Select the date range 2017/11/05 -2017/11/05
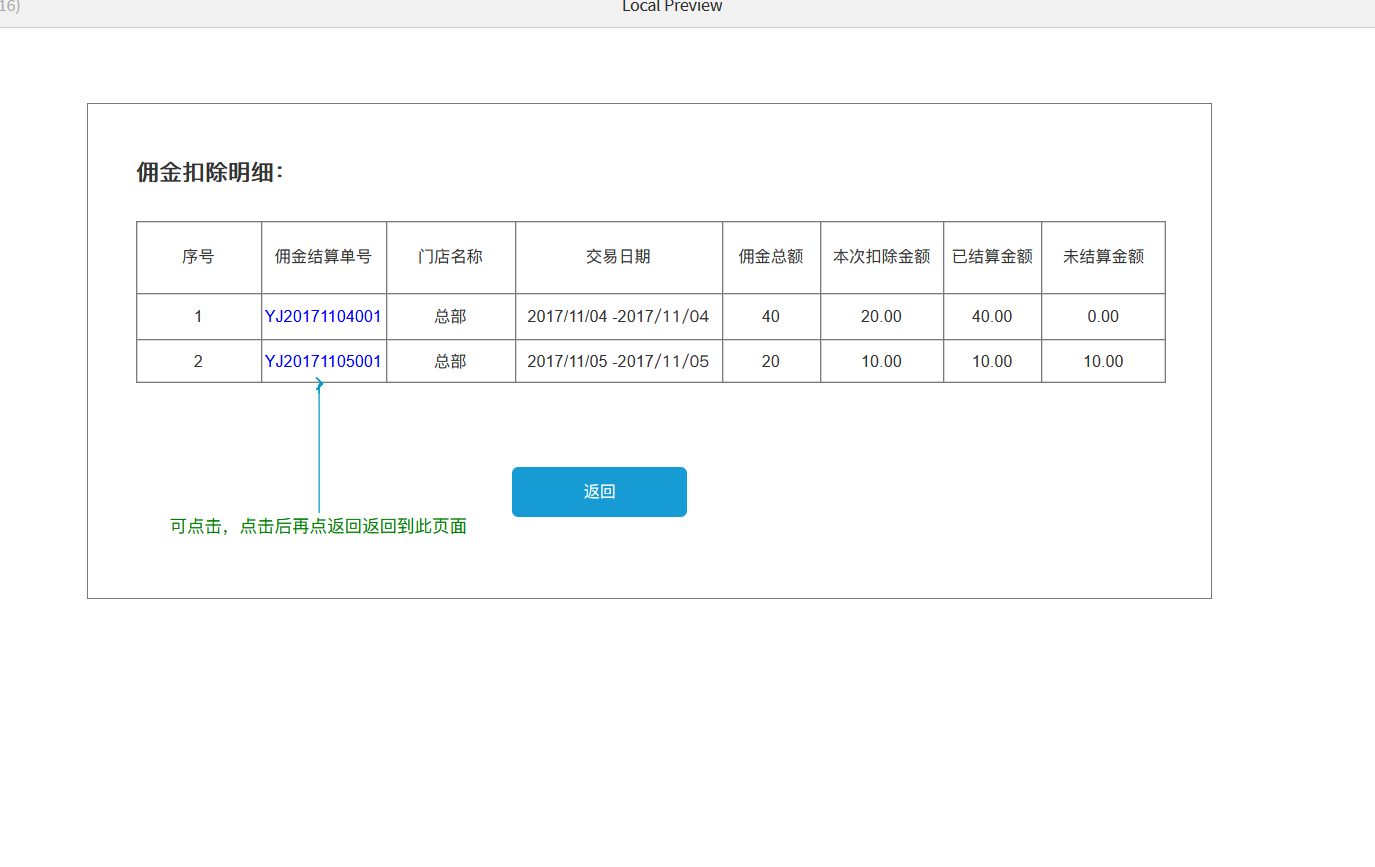 (618, 361)
